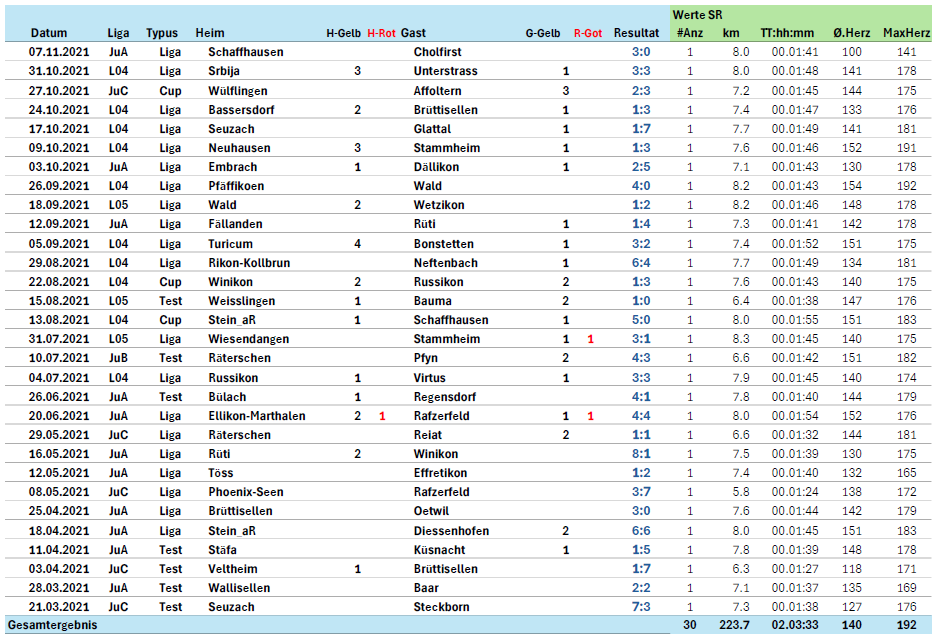Select the red R-Got column header

point(587,33)
